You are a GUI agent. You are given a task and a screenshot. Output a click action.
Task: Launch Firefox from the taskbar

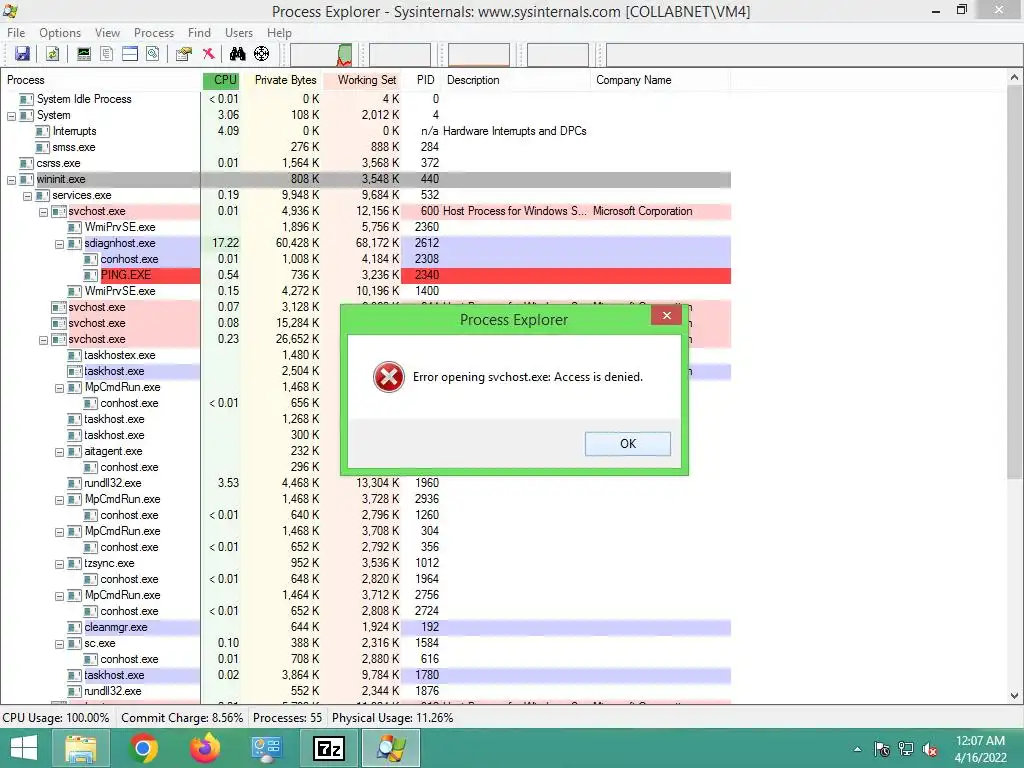pyautogui.click(x=205, y=748)
